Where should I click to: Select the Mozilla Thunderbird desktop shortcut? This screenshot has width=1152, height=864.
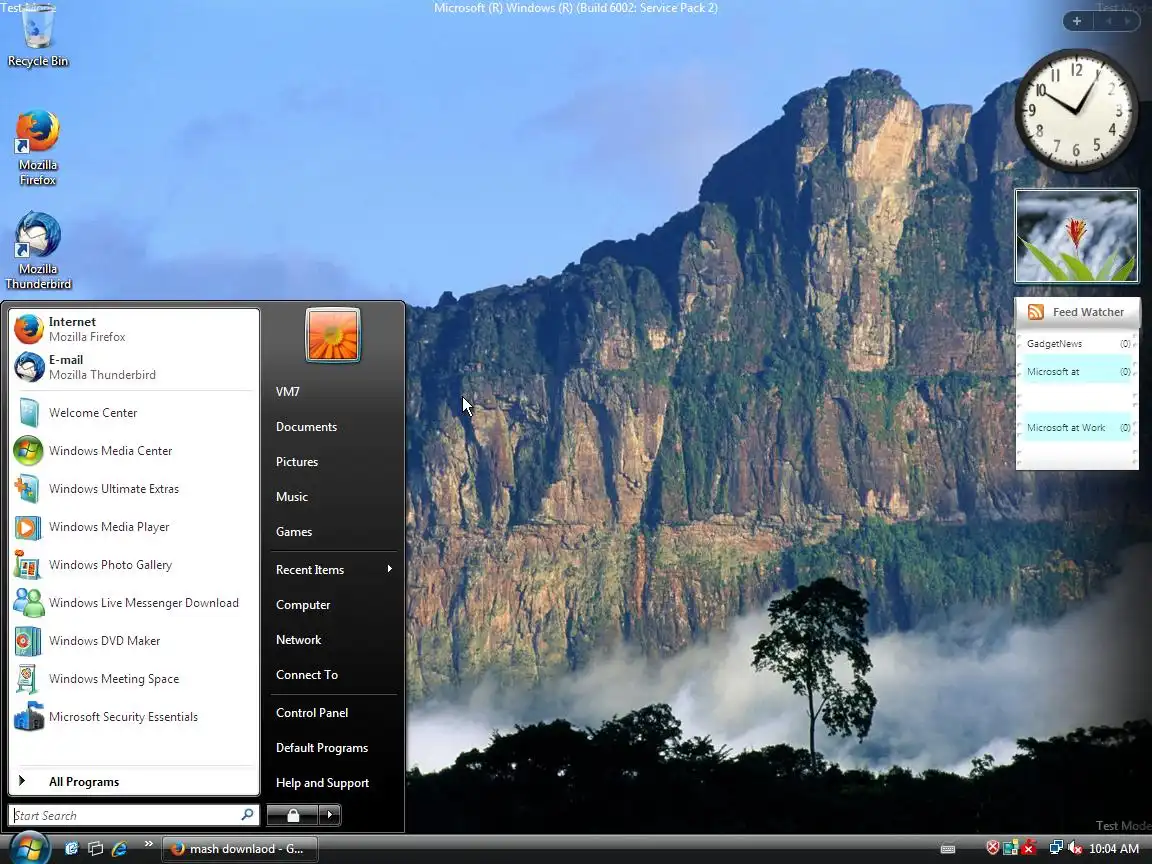[x=37, y=251]
